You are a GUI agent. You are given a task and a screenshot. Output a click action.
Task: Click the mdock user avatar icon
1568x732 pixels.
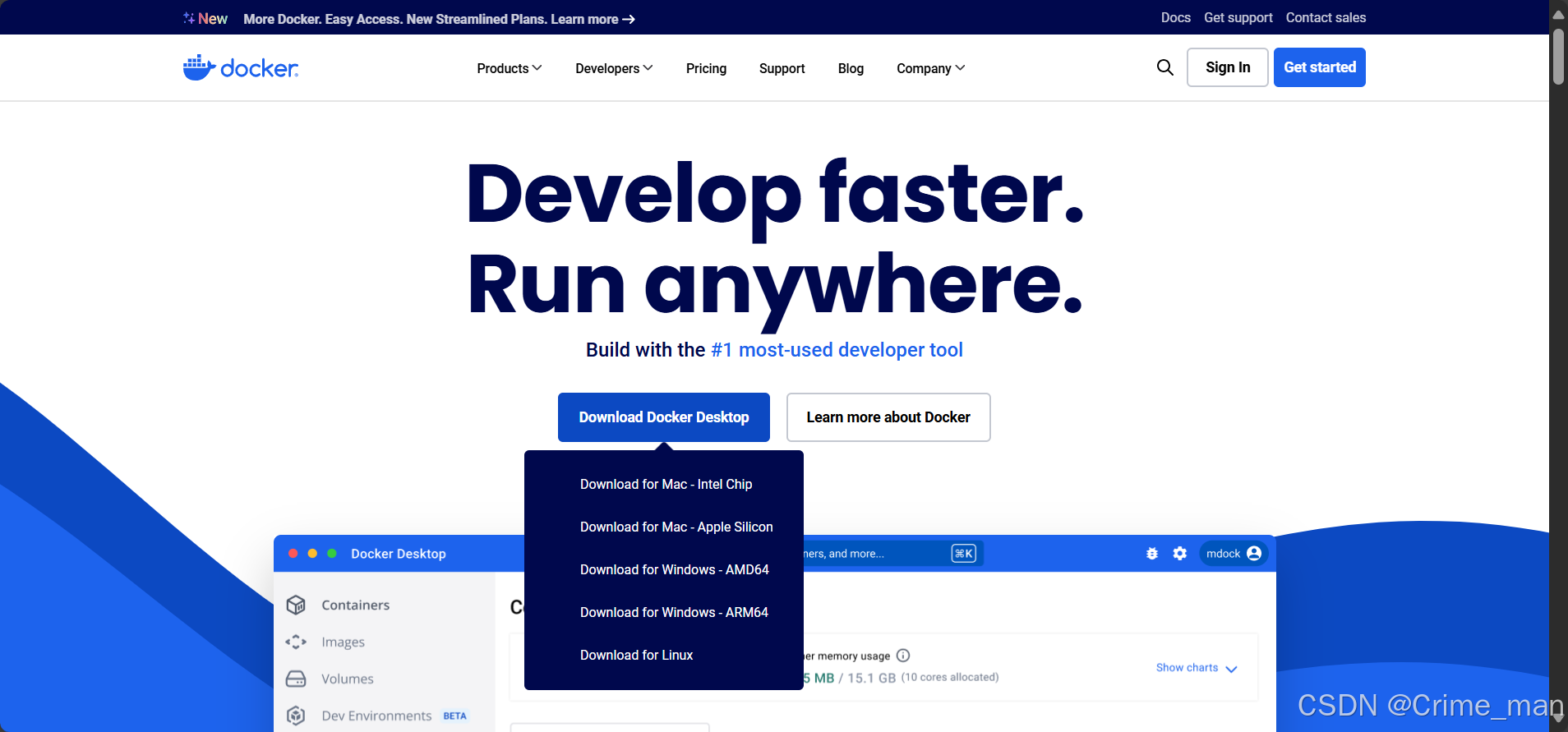click(1254, 554)
